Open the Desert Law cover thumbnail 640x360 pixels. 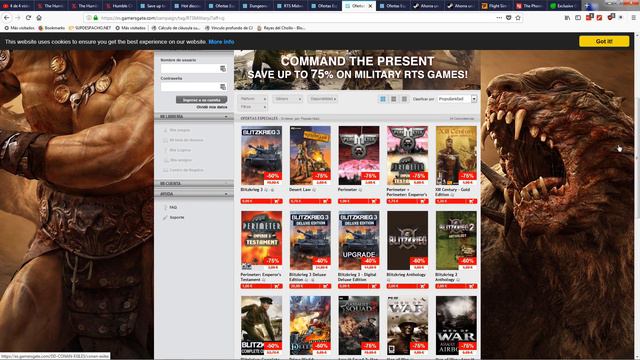point(310,156)
